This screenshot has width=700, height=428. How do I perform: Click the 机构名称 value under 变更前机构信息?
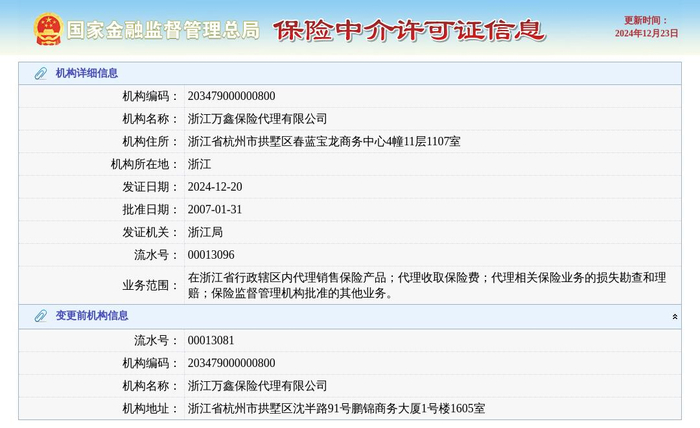[257, 386]
